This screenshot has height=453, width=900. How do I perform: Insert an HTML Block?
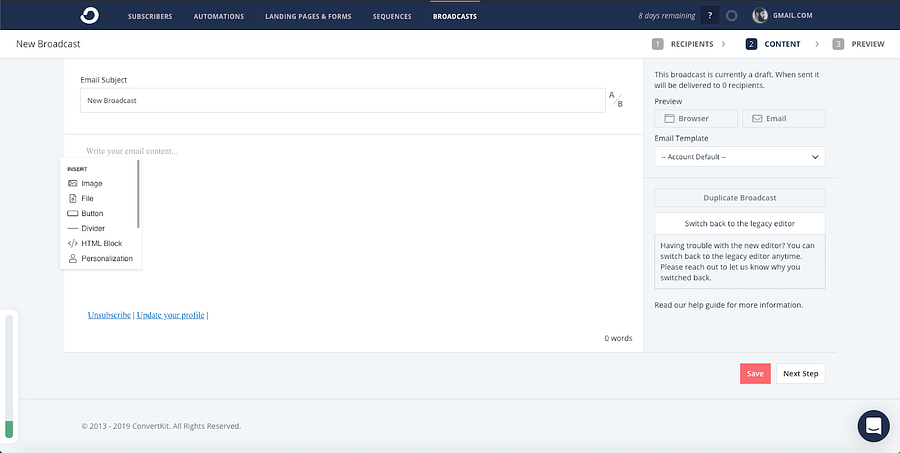pos(101,244)
